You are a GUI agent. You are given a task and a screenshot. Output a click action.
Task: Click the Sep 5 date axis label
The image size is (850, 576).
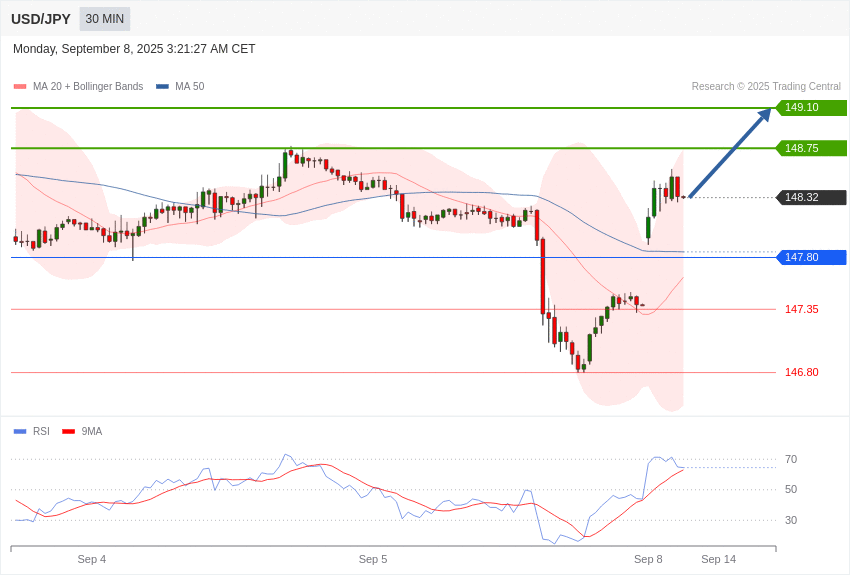[373, 559]
